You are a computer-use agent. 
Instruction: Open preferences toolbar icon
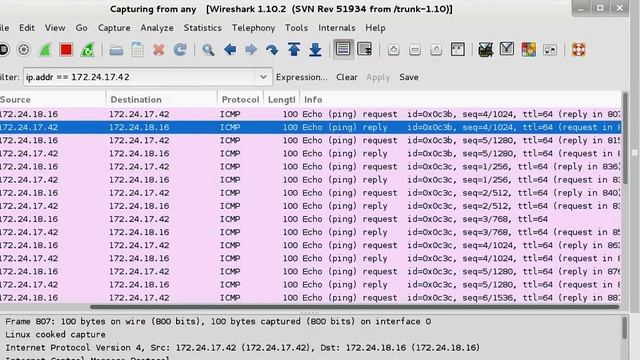pyautogui.click(x=550, y=50)
